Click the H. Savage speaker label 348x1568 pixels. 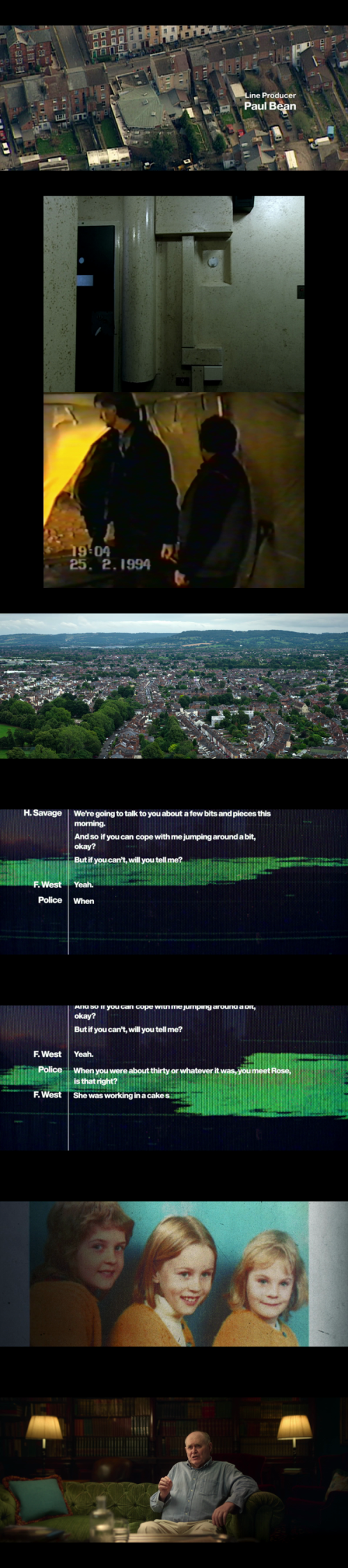tap(42, 813)
